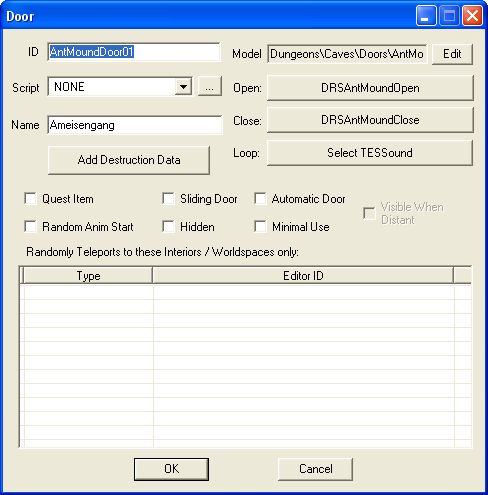
Task: Choose the DRSAntMoundOpen sound button
Action: [370, 88]
